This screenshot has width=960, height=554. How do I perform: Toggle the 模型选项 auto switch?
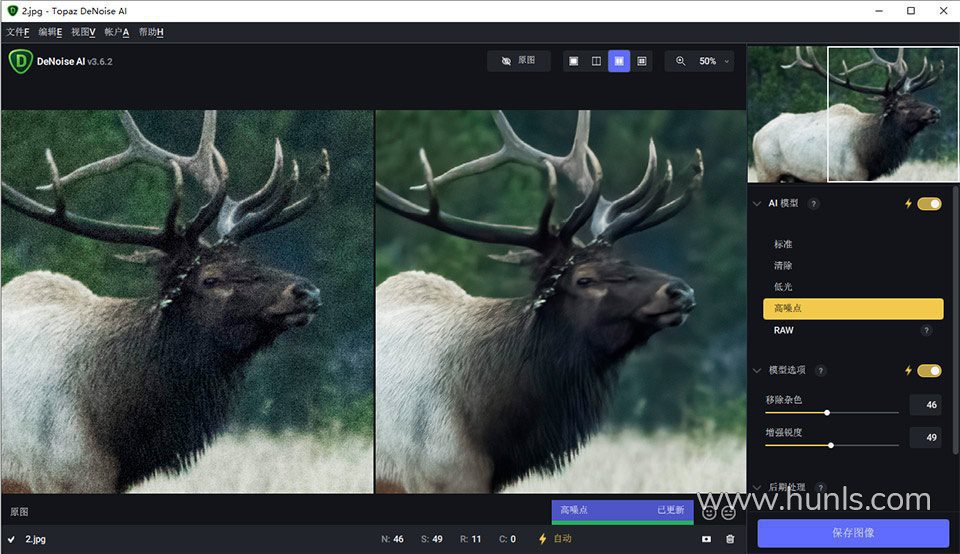click(929, 371)
